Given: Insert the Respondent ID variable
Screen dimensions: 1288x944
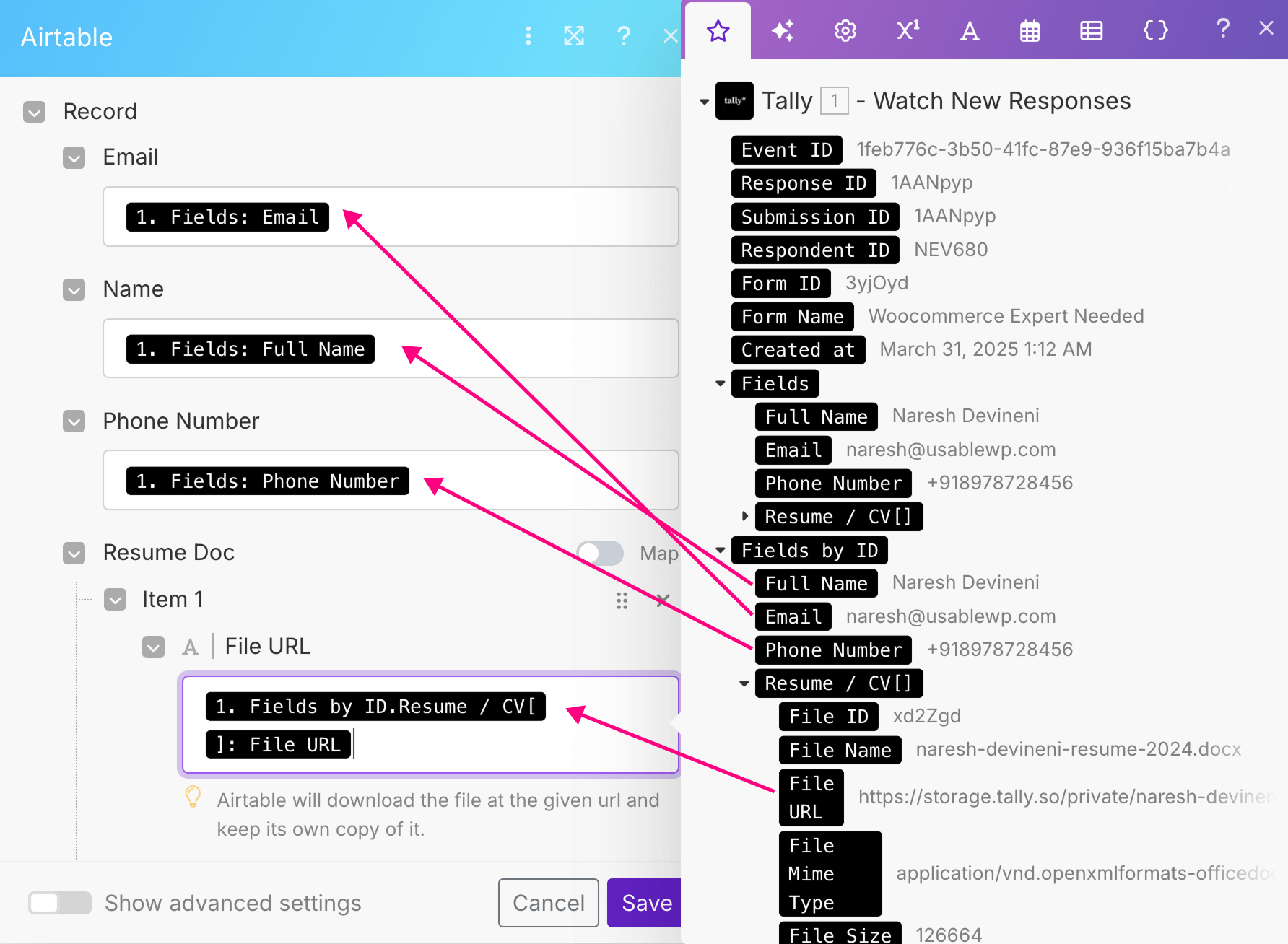Looking at the screenshot, I should [x=815, y=250].
